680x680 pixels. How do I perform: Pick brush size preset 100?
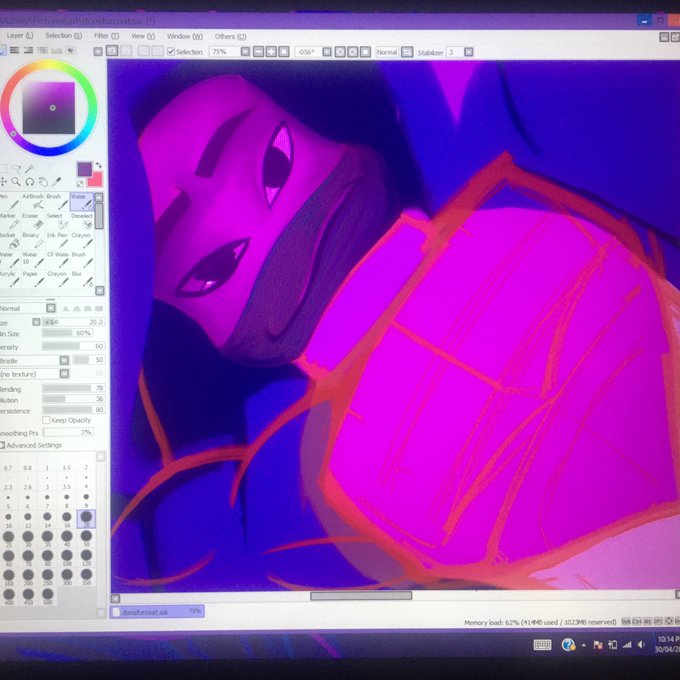pos(66,558)
